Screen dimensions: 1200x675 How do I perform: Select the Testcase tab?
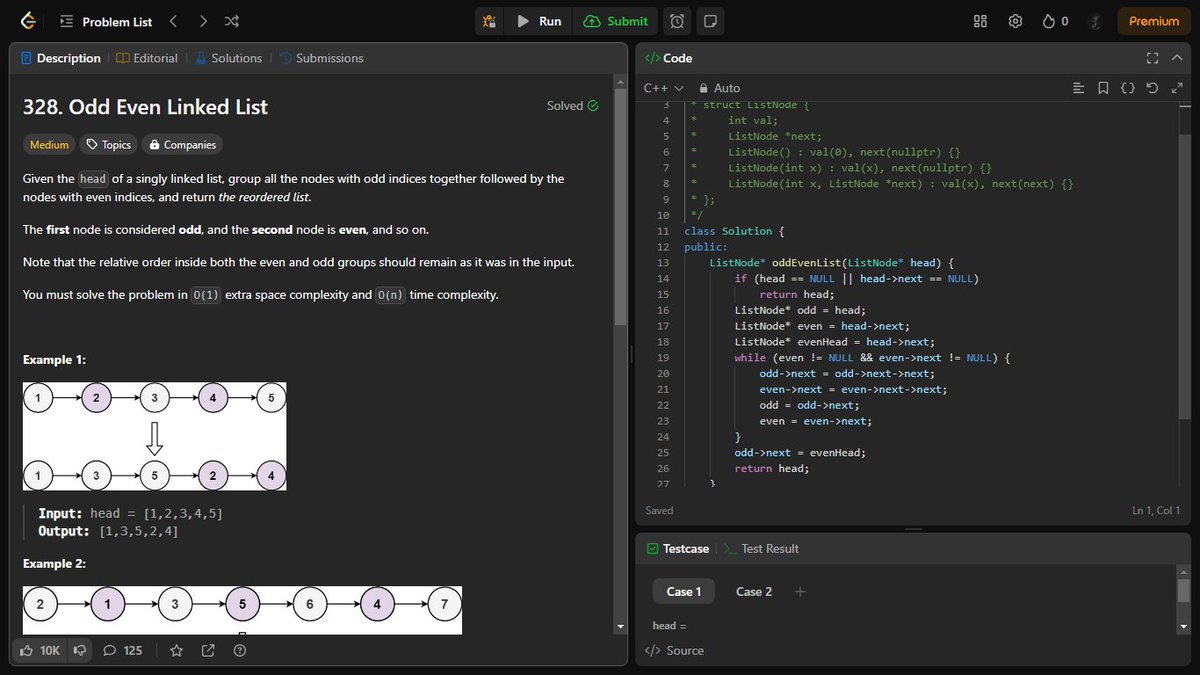pos(677,548)
